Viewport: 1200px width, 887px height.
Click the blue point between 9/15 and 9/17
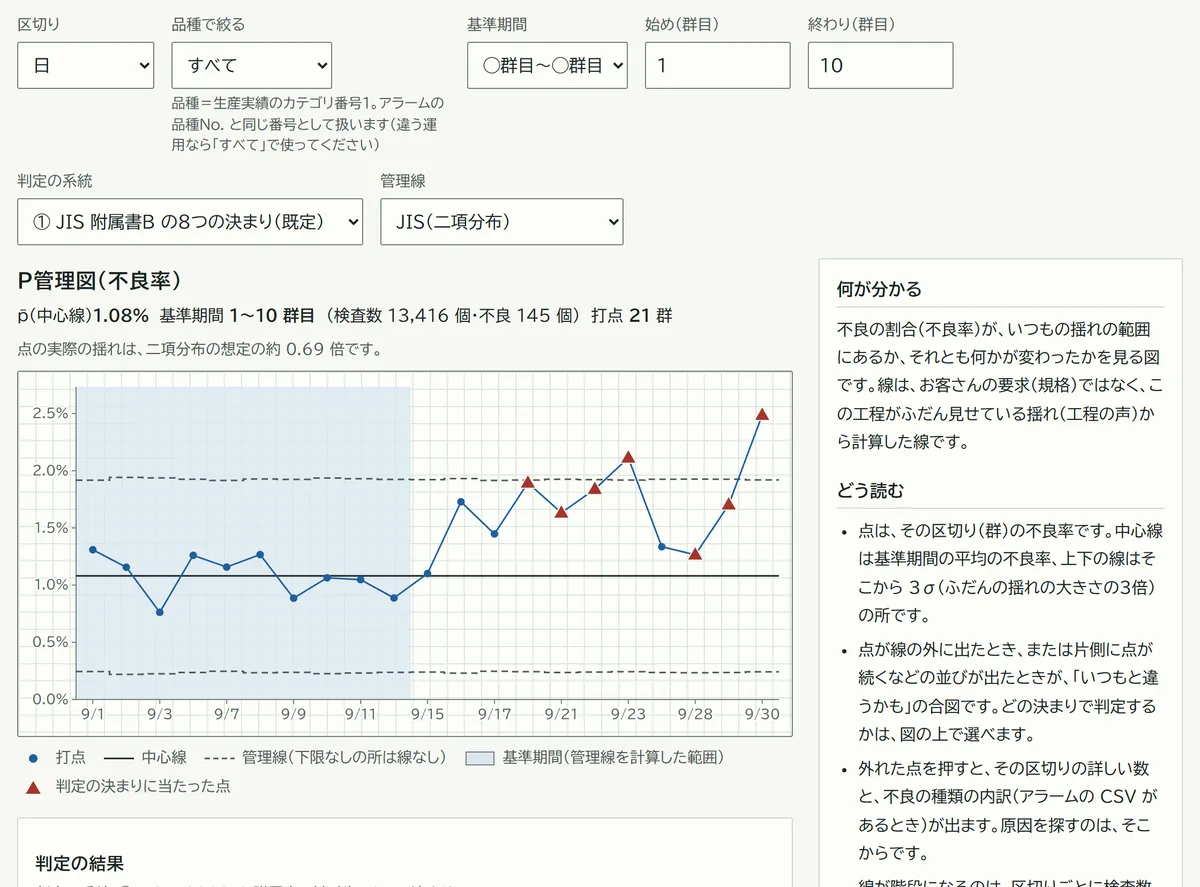(461, 502)
